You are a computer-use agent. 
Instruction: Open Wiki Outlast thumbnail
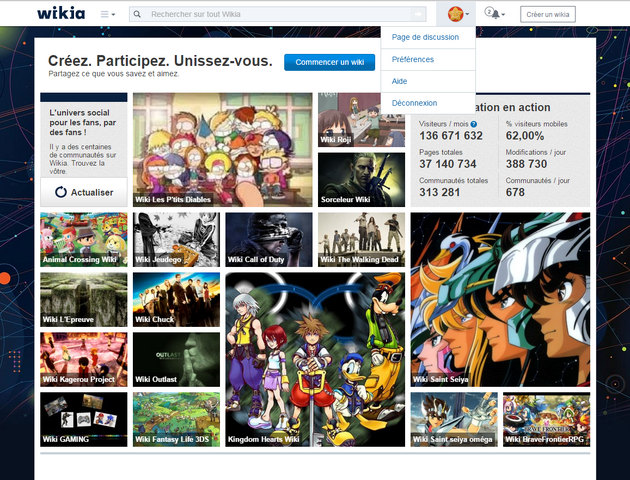pos(176,359)
